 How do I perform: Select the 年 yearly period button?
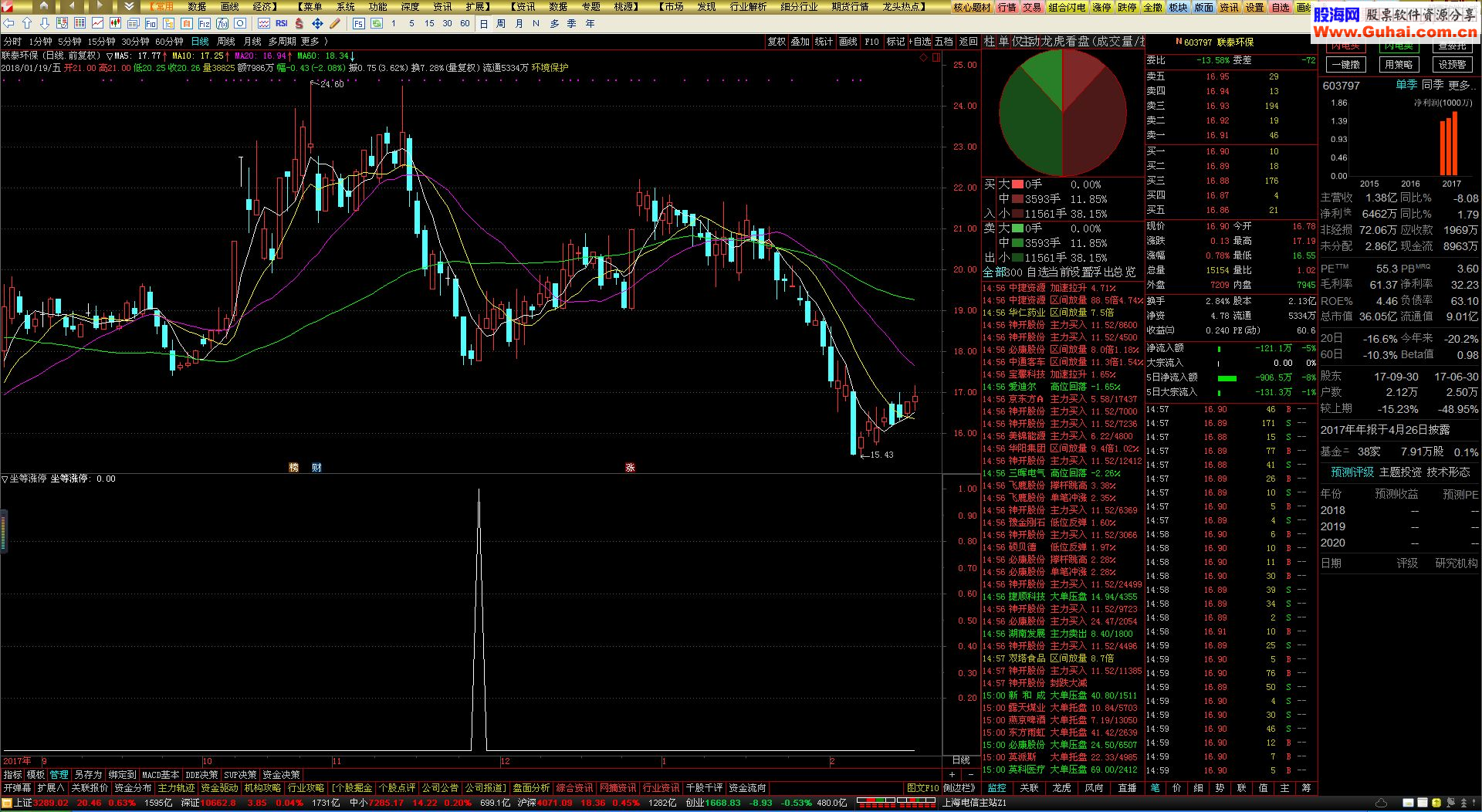click(590, 24)
